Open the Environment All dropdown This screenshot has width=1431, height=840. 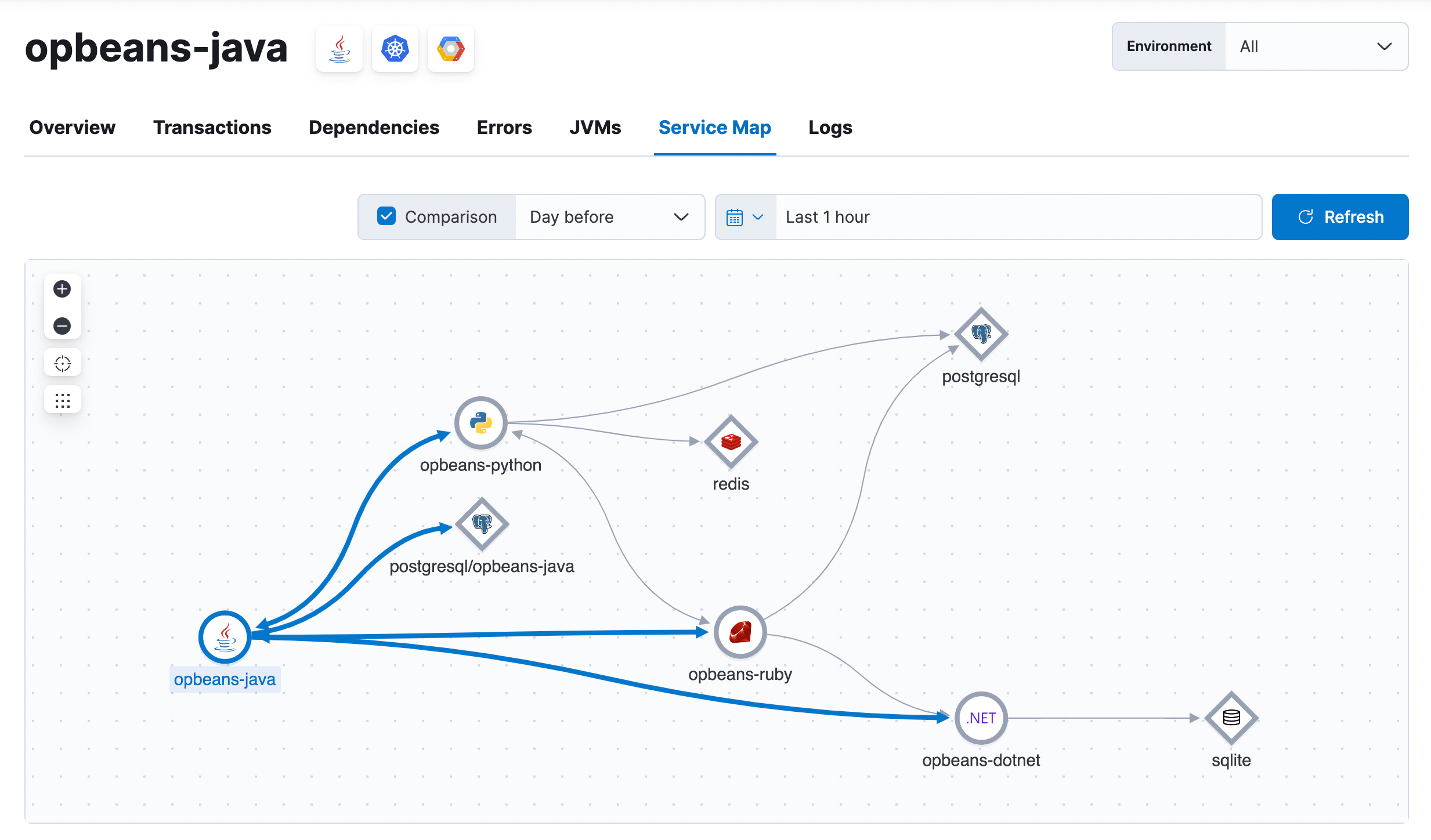pyautogui.click(x=1316, y=46)
